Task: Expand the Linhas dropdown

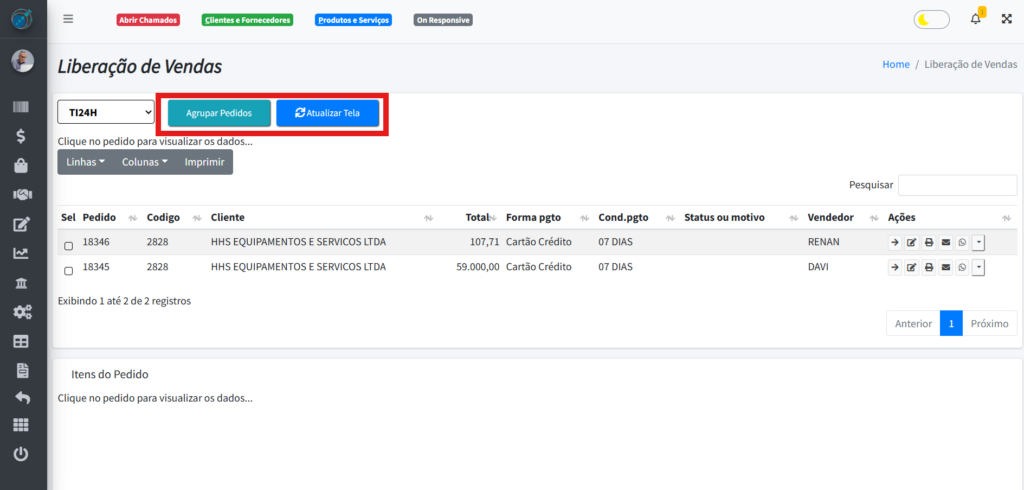Action: [86, 162]
